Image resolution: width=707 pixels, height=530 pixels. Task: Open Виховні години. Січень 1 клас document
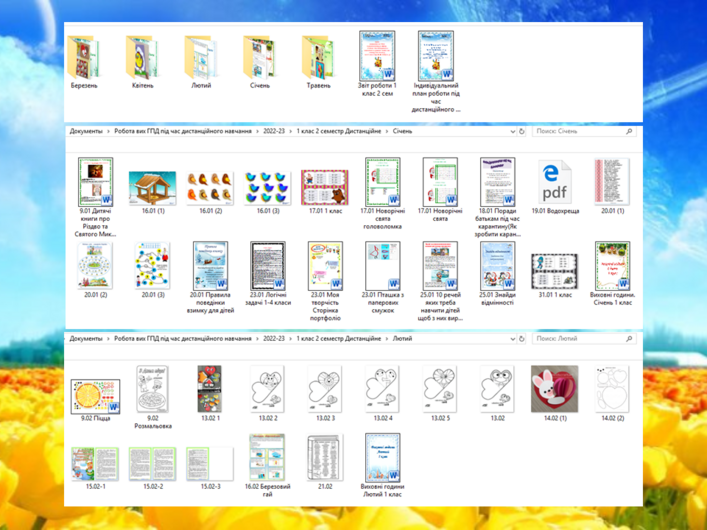pos(612,266)
